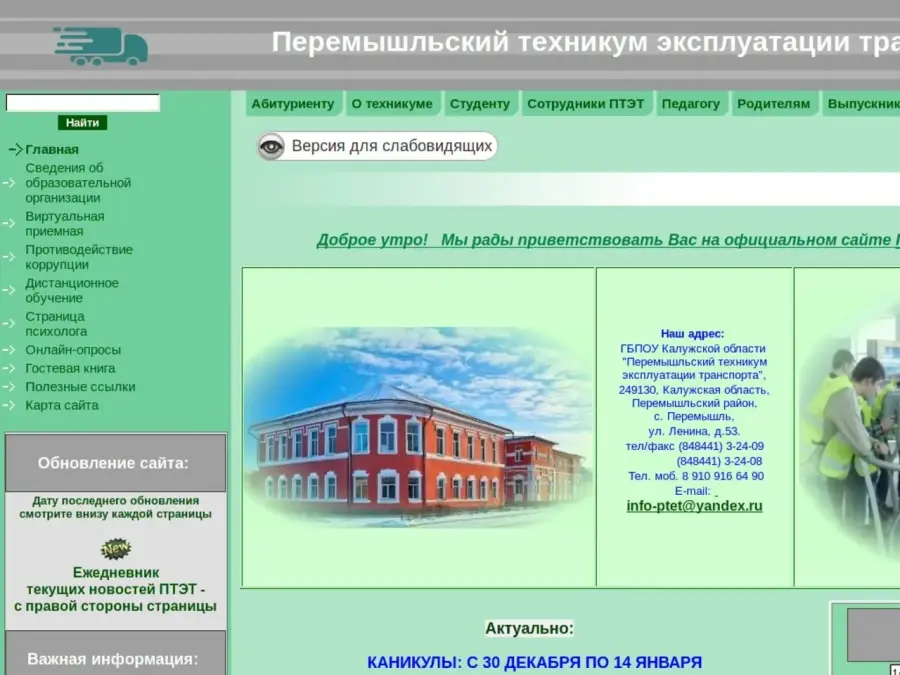Open Версия для слабовидящих accessibility toggle
The height and width of the screenshot is (675, 900).
coord(391,147)
